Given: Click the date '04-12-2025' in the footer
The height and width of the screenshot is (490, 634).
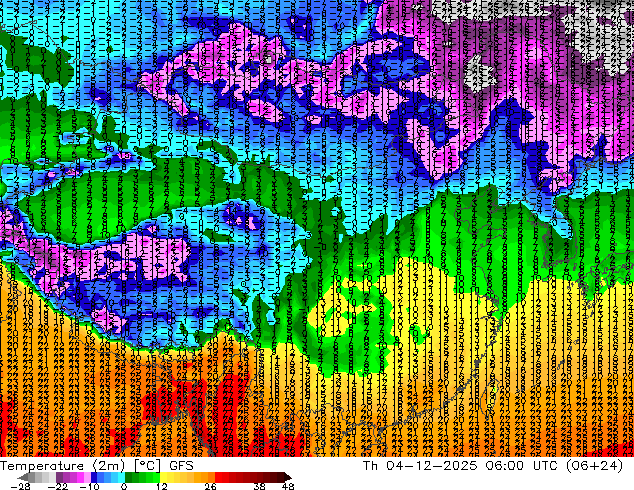Looking at the screenshot, I should coord(432,466).
